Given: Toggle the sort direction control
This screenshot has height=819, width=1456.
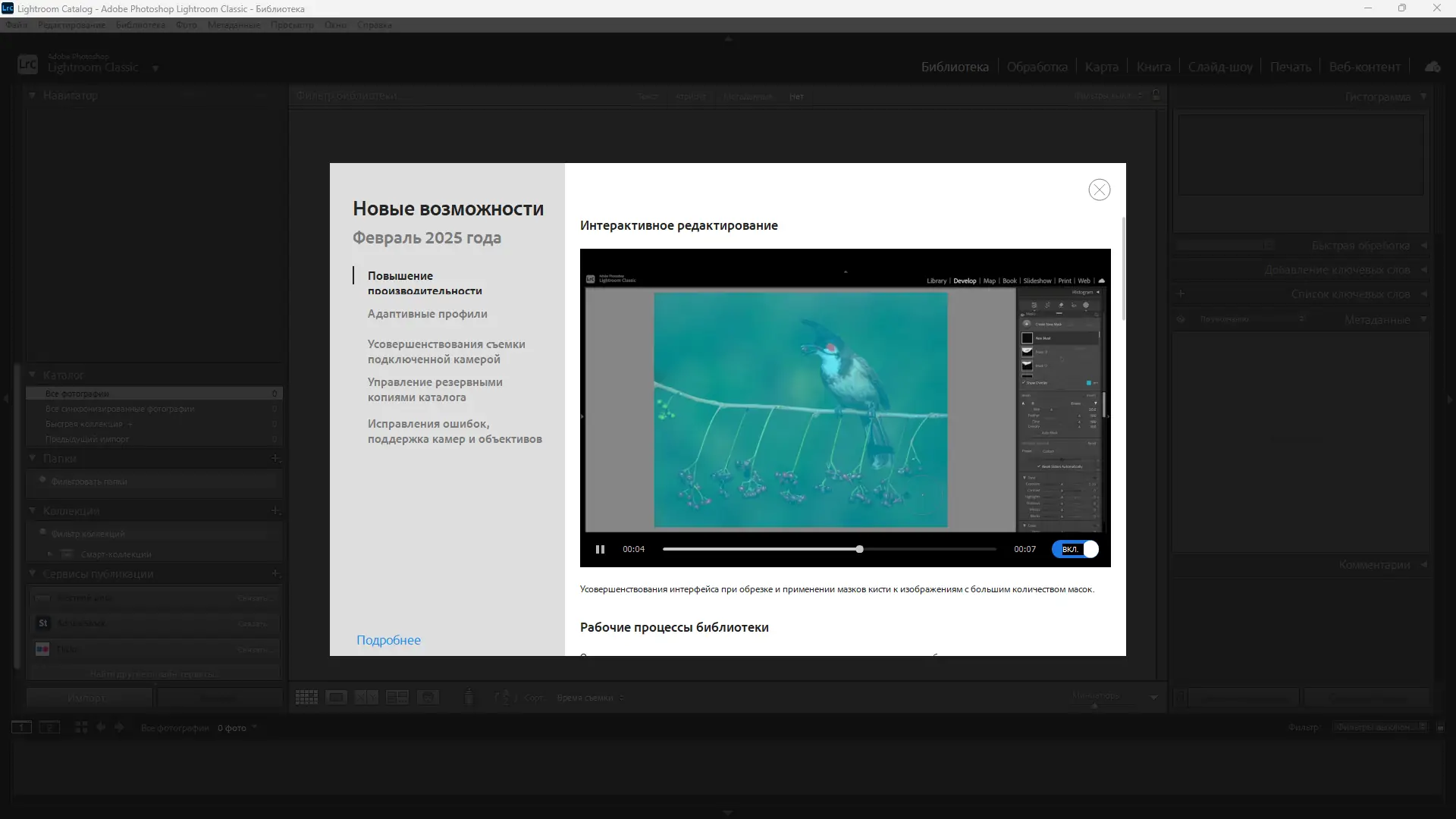Looking at the screenshot, I should coord(504,697).
